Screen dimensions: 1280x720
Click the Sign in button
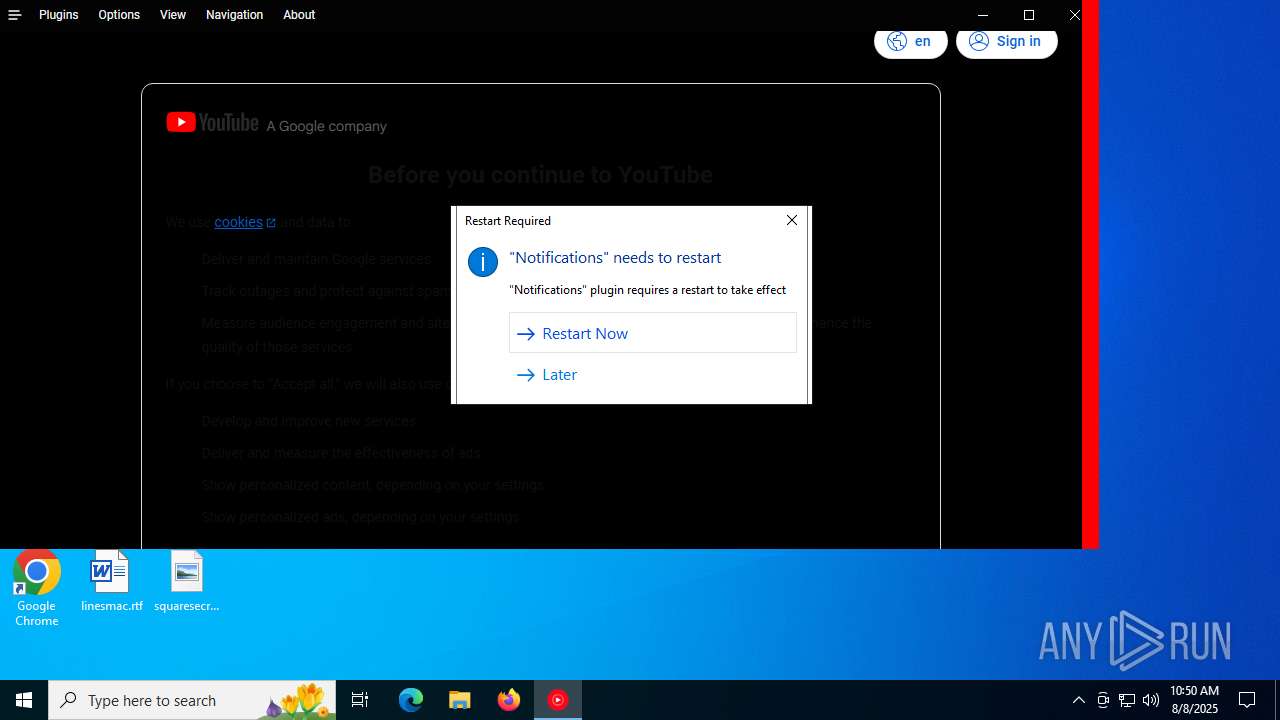click(x=1006, y=41)
